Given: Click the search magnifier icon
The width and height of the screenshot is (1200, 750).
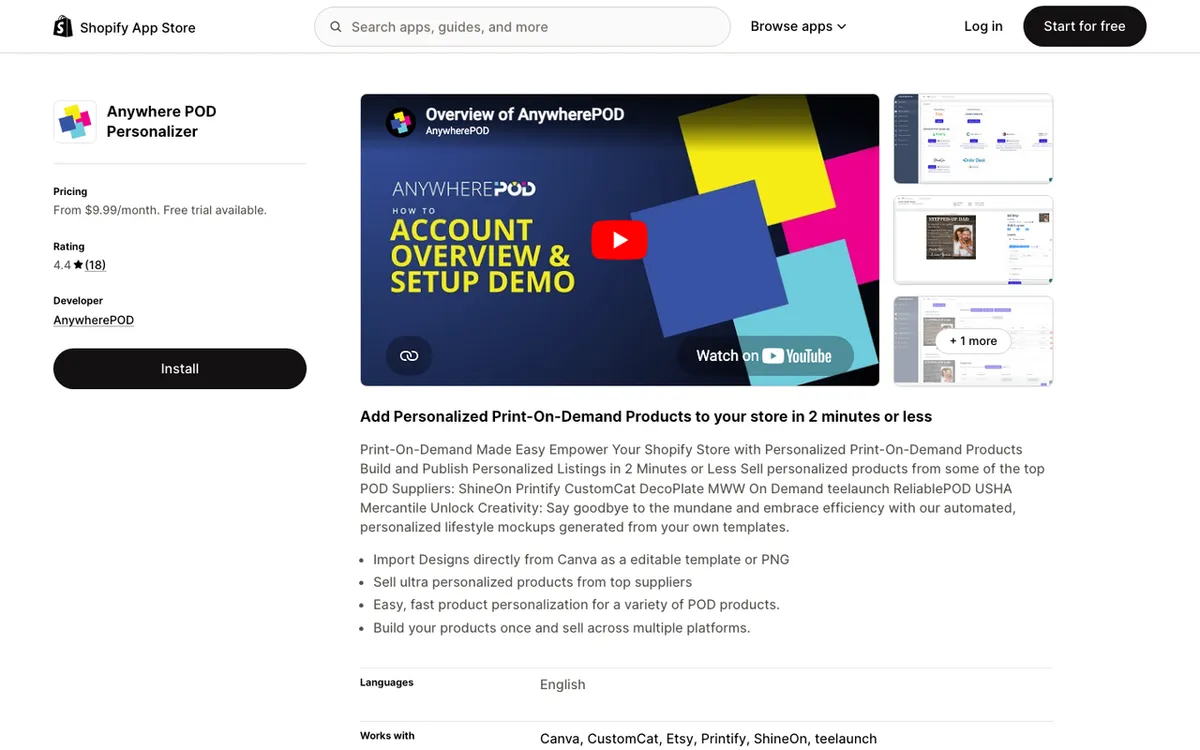Looking at the screenshot, I should [x=336, y=27].
